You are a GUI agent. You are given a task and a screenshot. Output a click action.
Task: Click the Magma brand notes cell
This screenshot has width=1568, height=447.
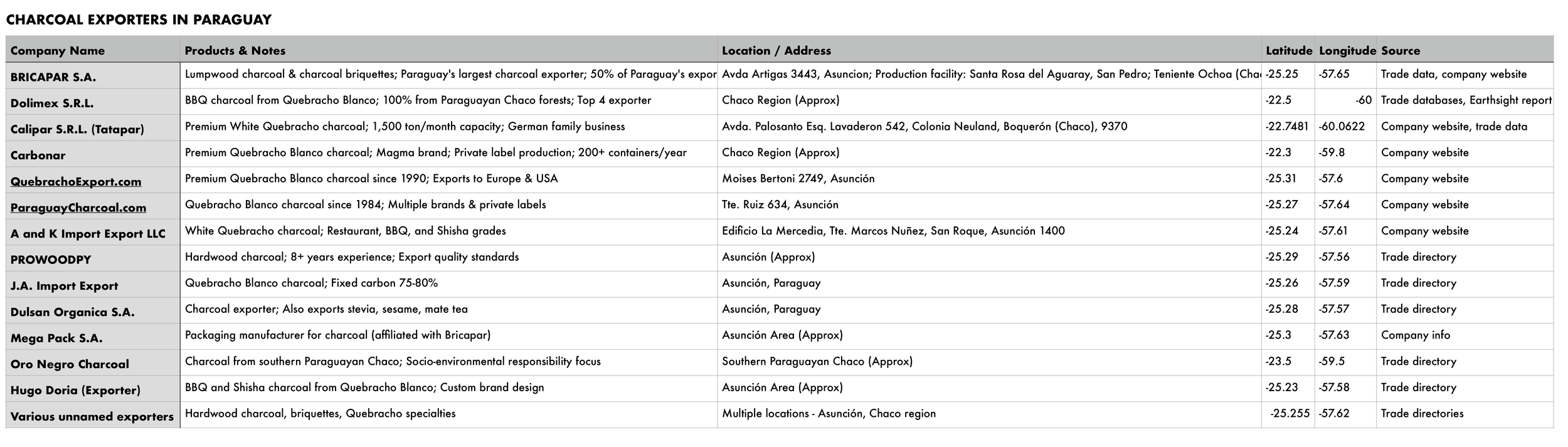(448, 153)
